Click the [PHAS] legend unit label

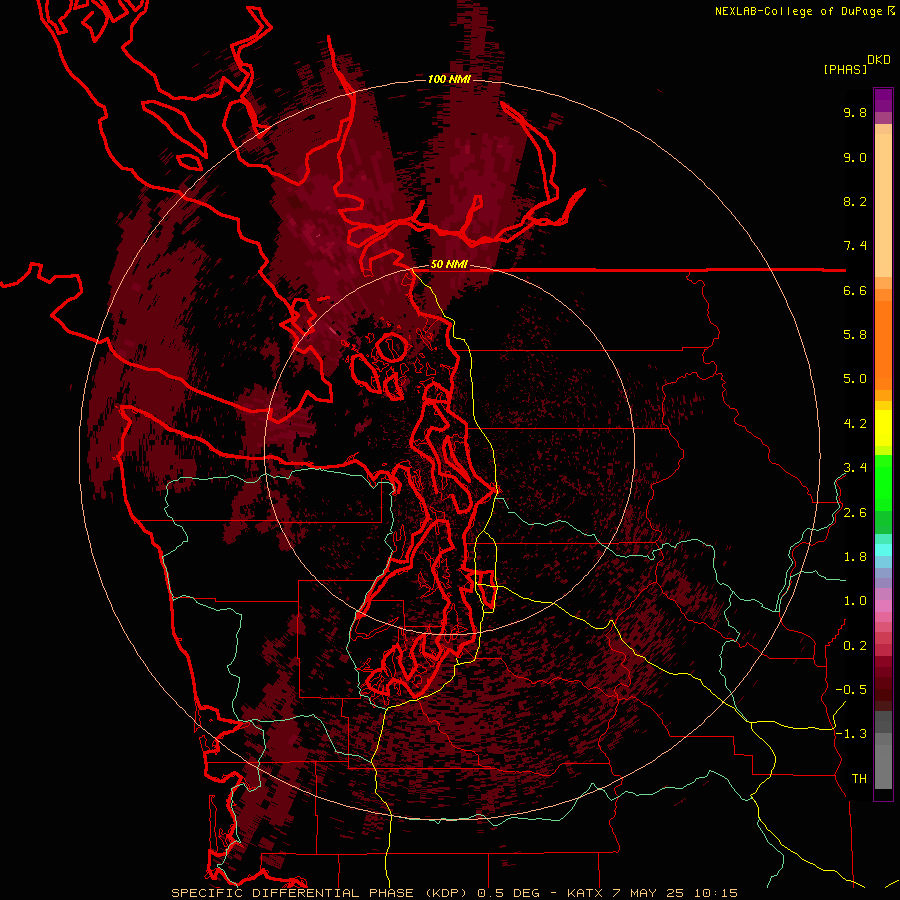(x=845, y=69)
